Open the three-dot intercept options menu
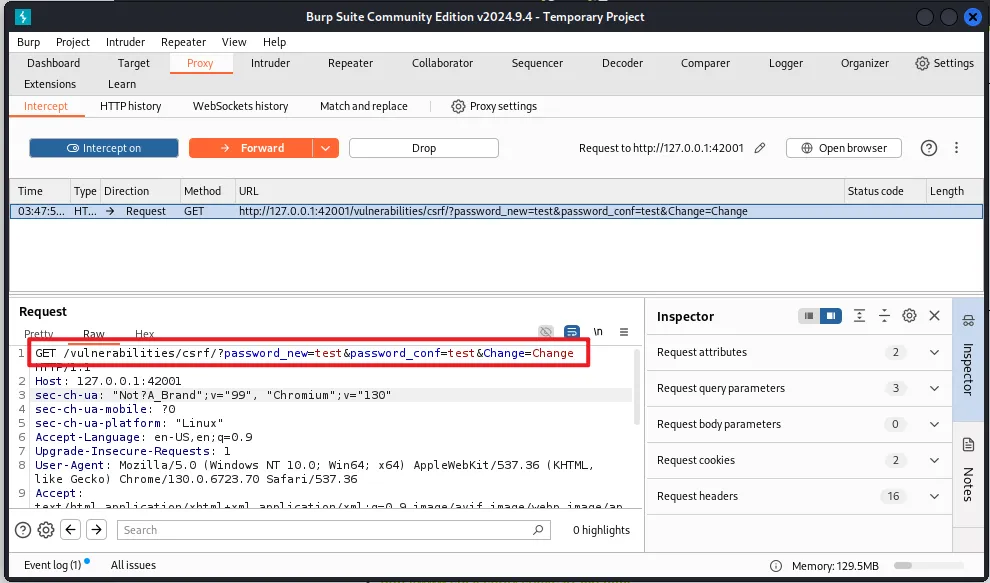The image size is (990, 583). pyautogui.click(x=957, y=148)
